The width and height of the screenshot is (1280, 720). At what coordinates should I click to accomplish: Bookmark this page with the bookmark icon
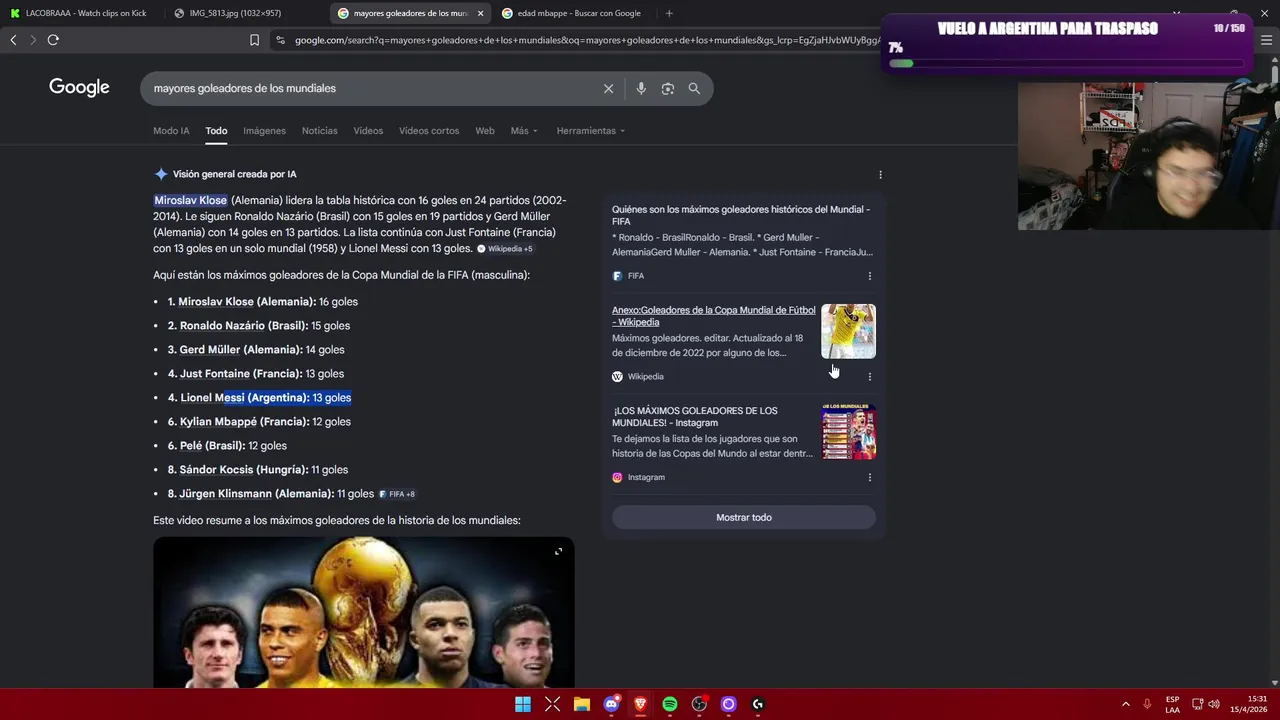tap(254, 40)
